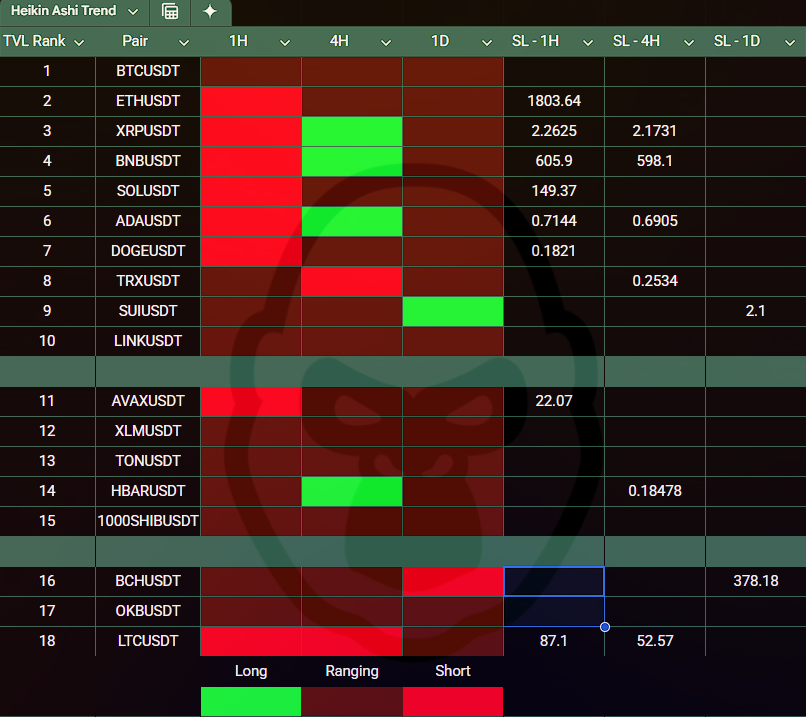Viewport: 806px width, 717px height.
Task: Click the Long legend label
Action: click(251, 671)
